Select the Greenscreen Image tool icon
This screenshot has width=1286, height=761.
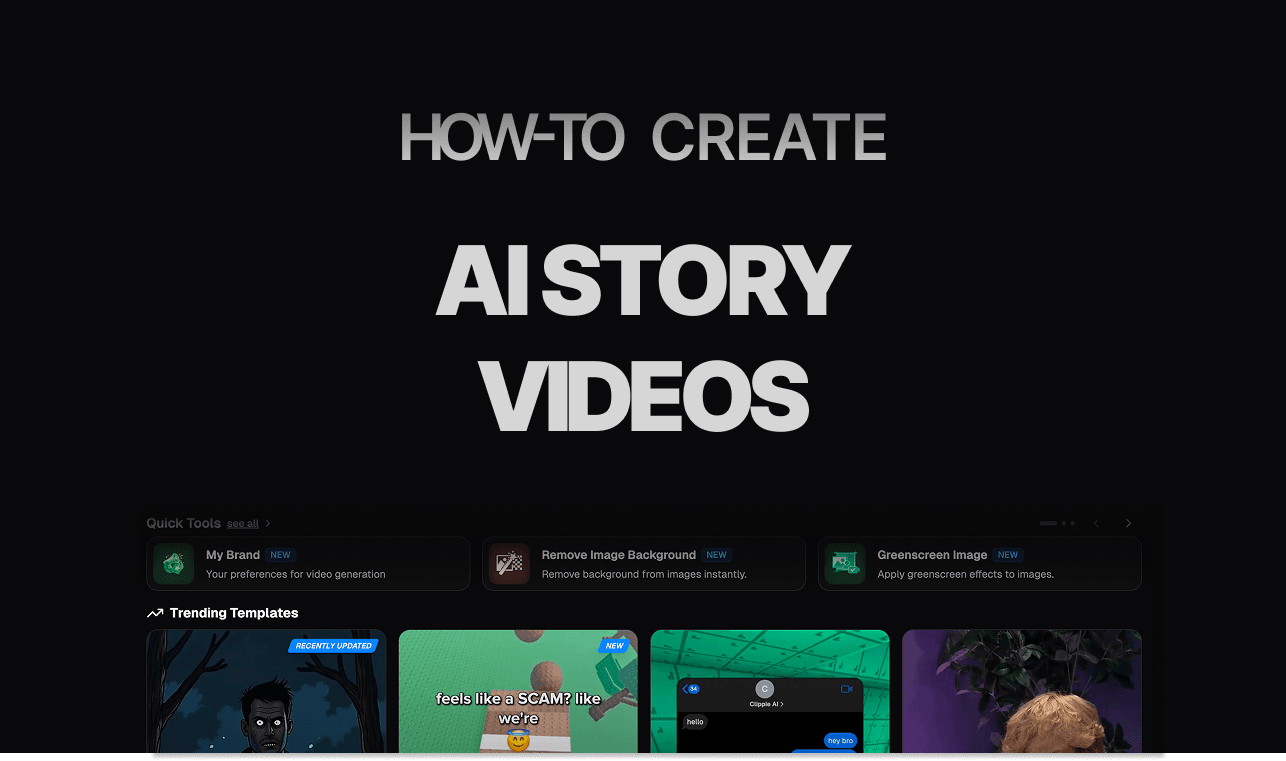(x=845, y=563)
